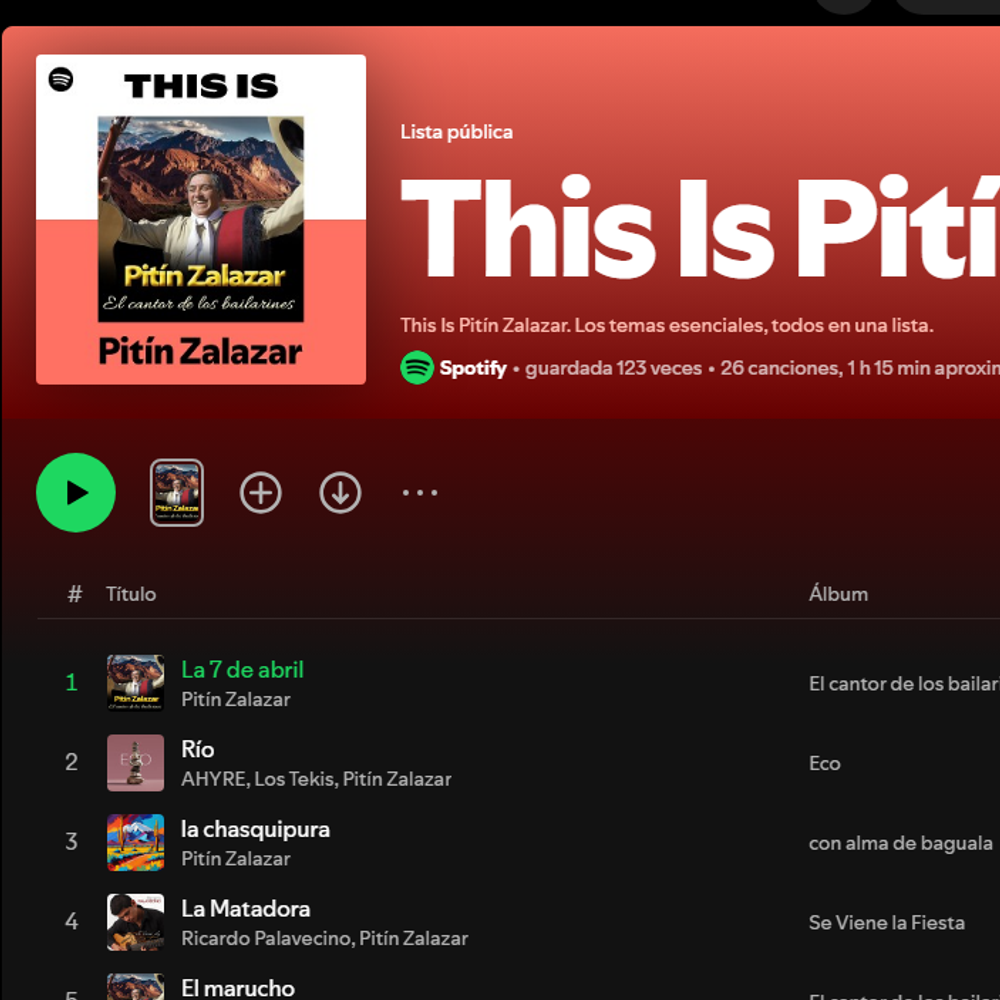
Task: Open the Eco album link
Action: coord(824,763)
